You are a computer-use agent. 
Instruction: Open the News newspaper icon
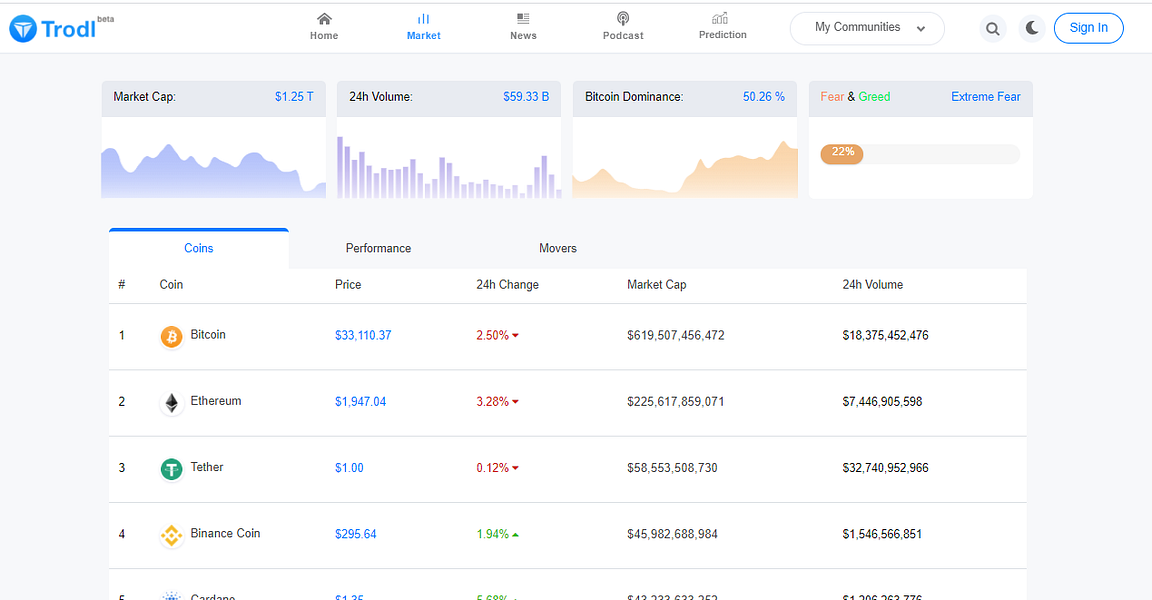523,18
